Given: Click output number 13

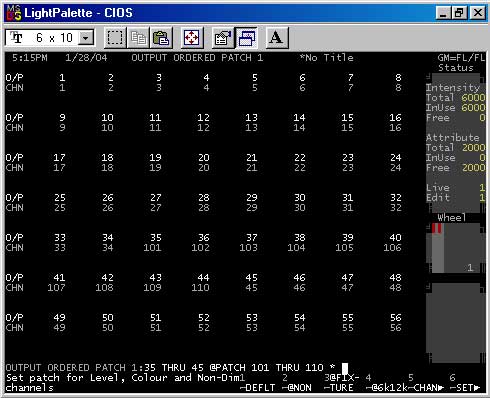Looking at the screenshot, I should pos(251,118).
